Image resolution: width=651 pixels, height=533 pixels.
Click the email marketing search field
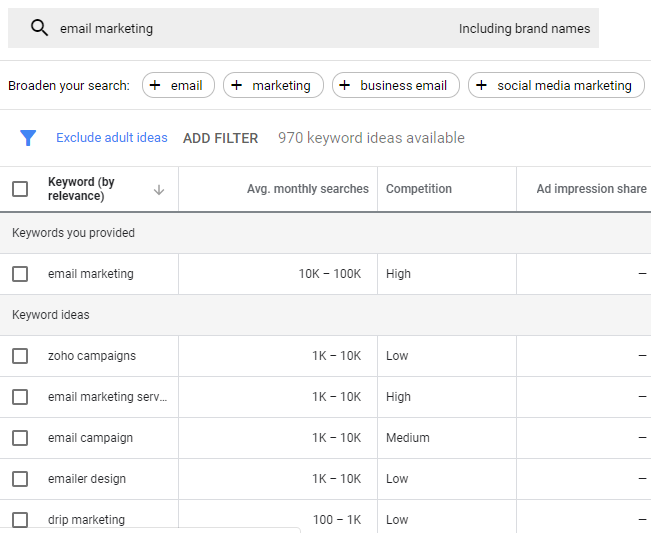[250, 29]
